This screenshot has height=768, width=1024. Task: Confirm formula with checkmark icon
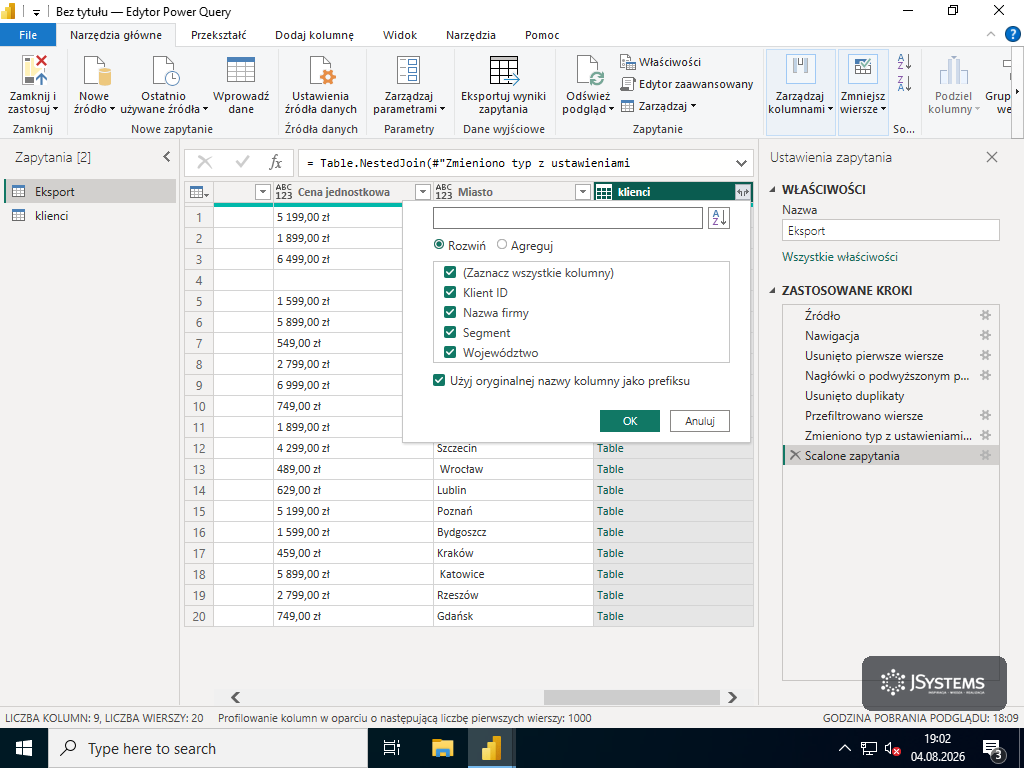click(242, 163)
